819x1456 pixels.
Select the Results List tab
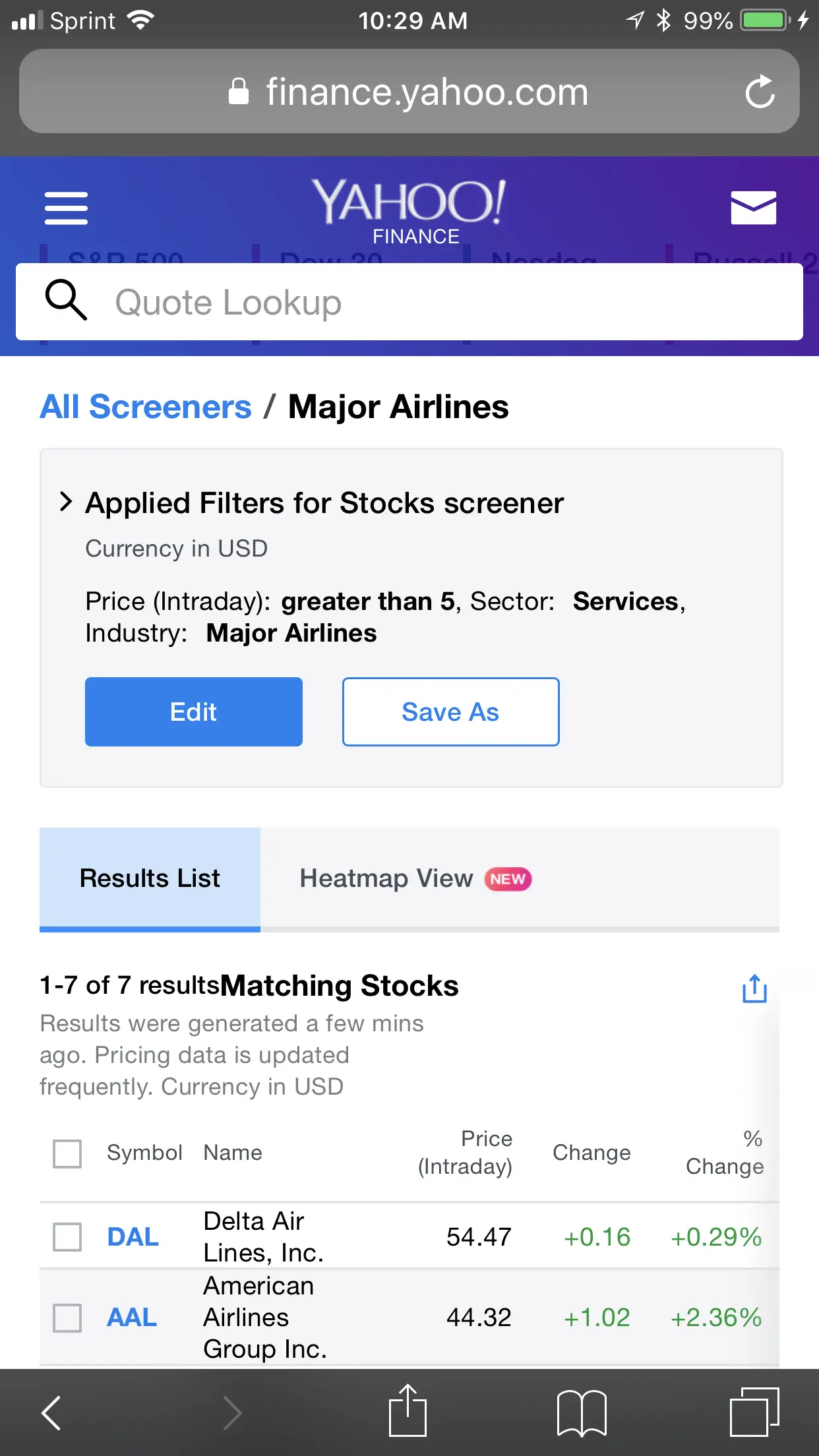pyautogui.click(x=150, y=878)
